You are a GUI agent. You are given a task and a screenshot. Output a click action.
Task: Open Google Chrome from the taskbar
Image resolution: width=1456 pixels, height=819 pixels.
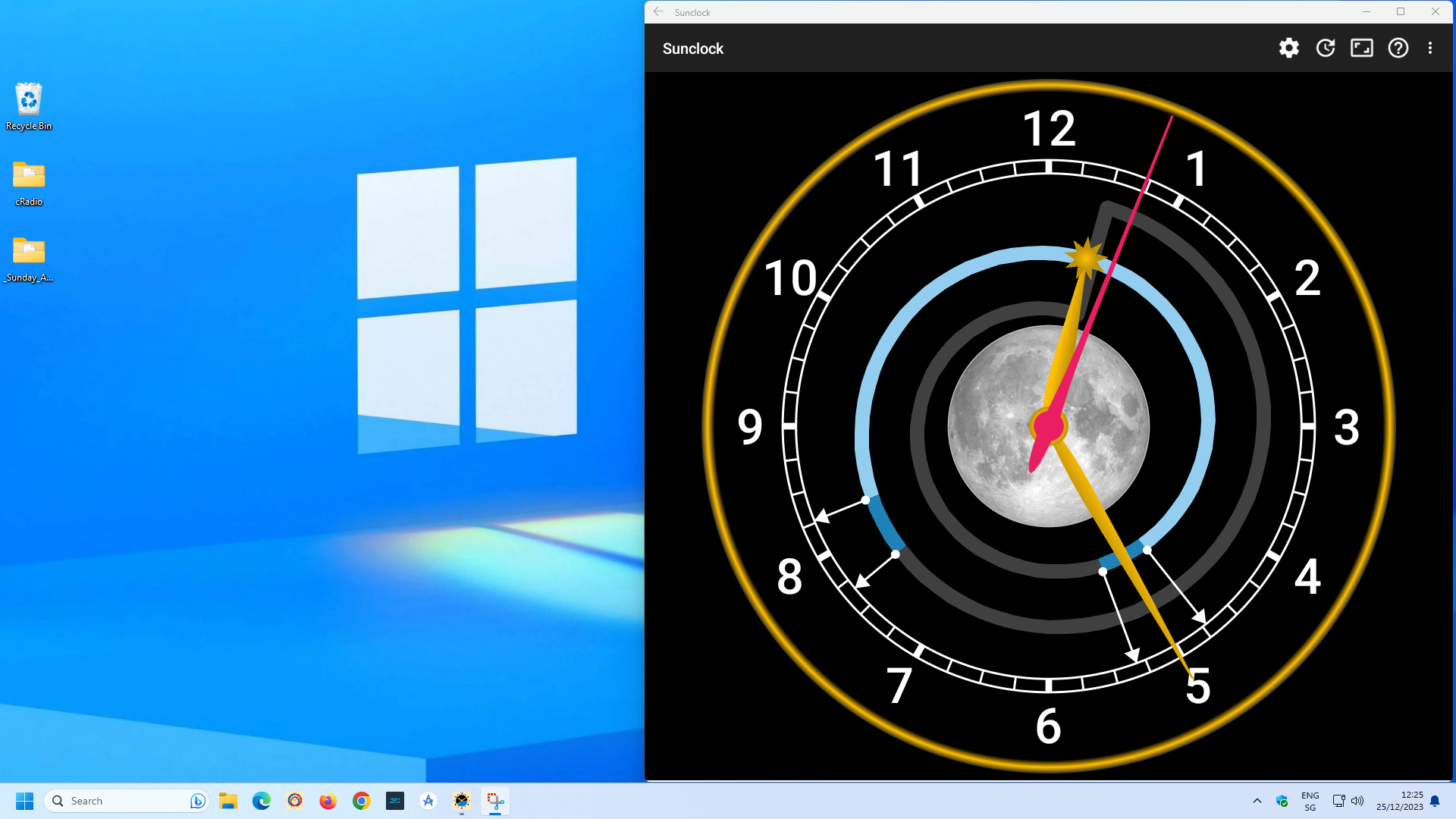(361, 801)
